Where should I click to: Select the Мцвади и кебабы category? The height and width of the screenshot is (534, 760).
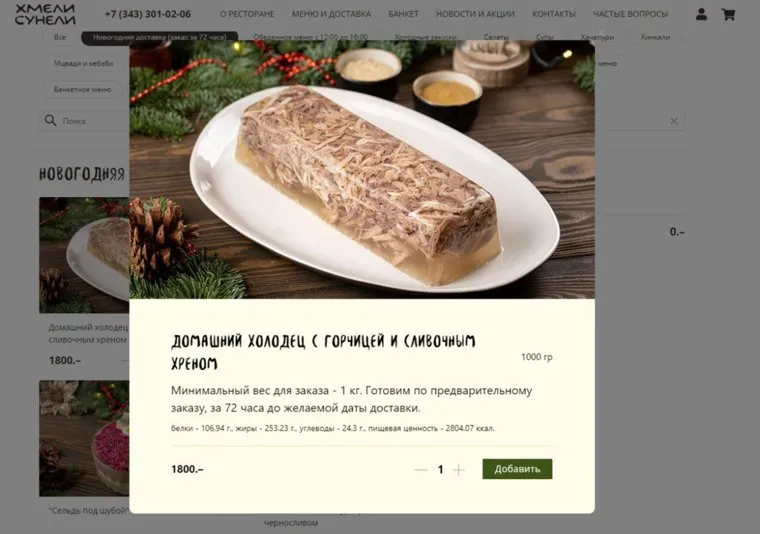(x=83, y=63)
